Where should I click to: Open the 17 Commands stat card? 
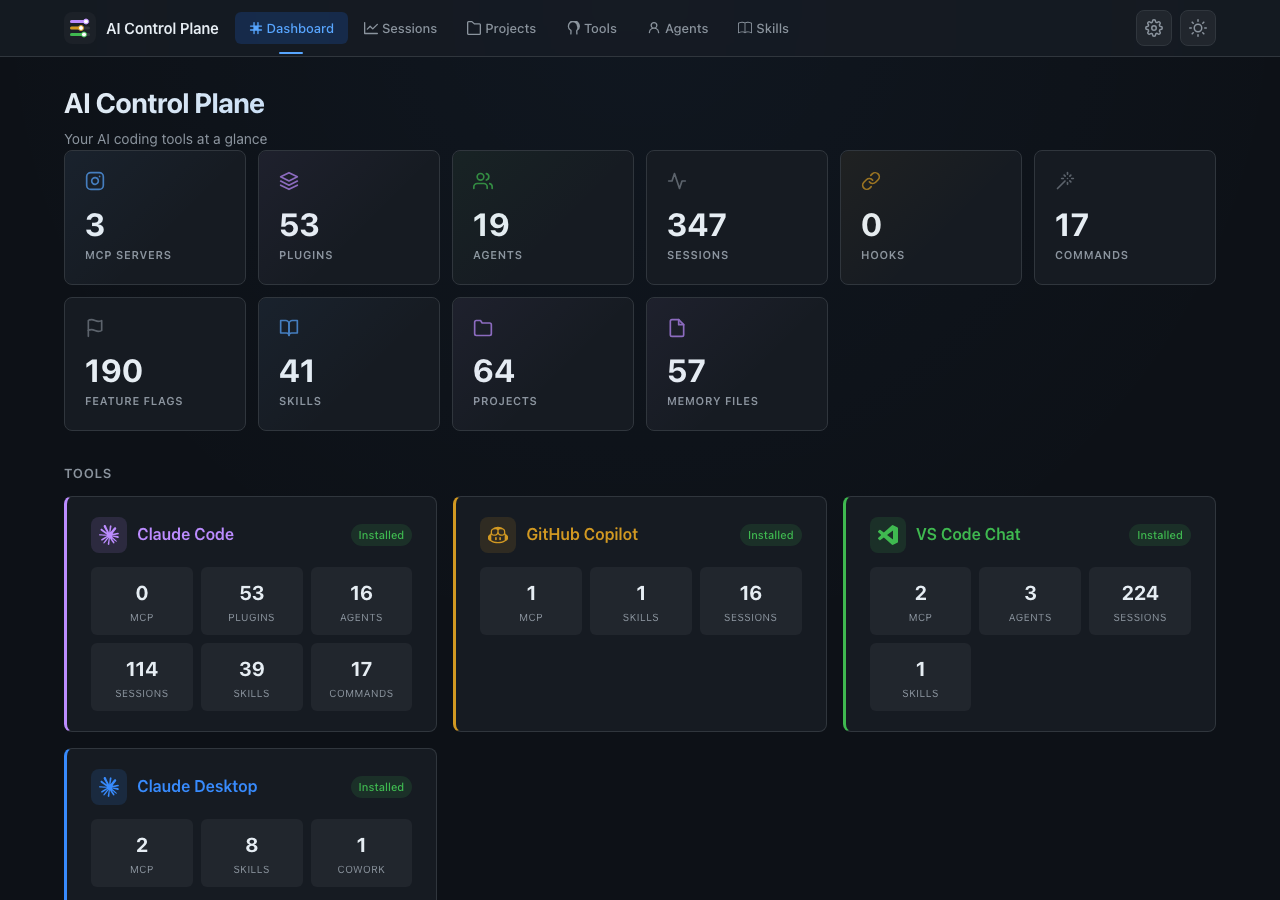(1125, 217)
